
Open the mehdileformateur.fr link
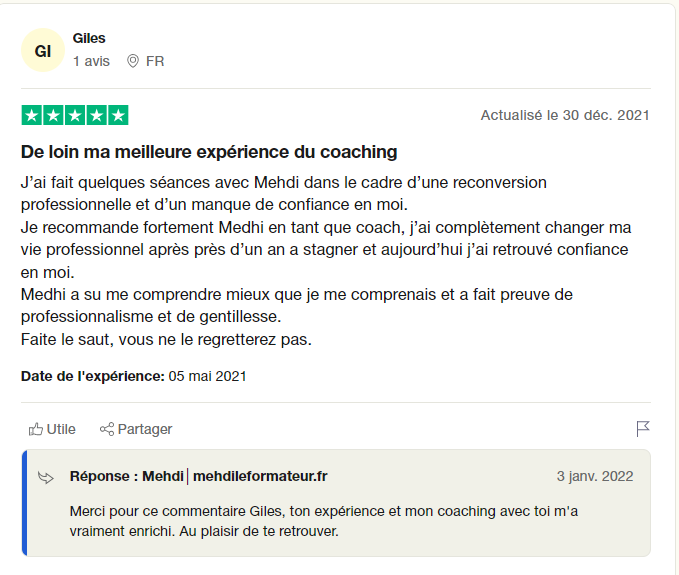pyautogui.click(x=260, y=476)
